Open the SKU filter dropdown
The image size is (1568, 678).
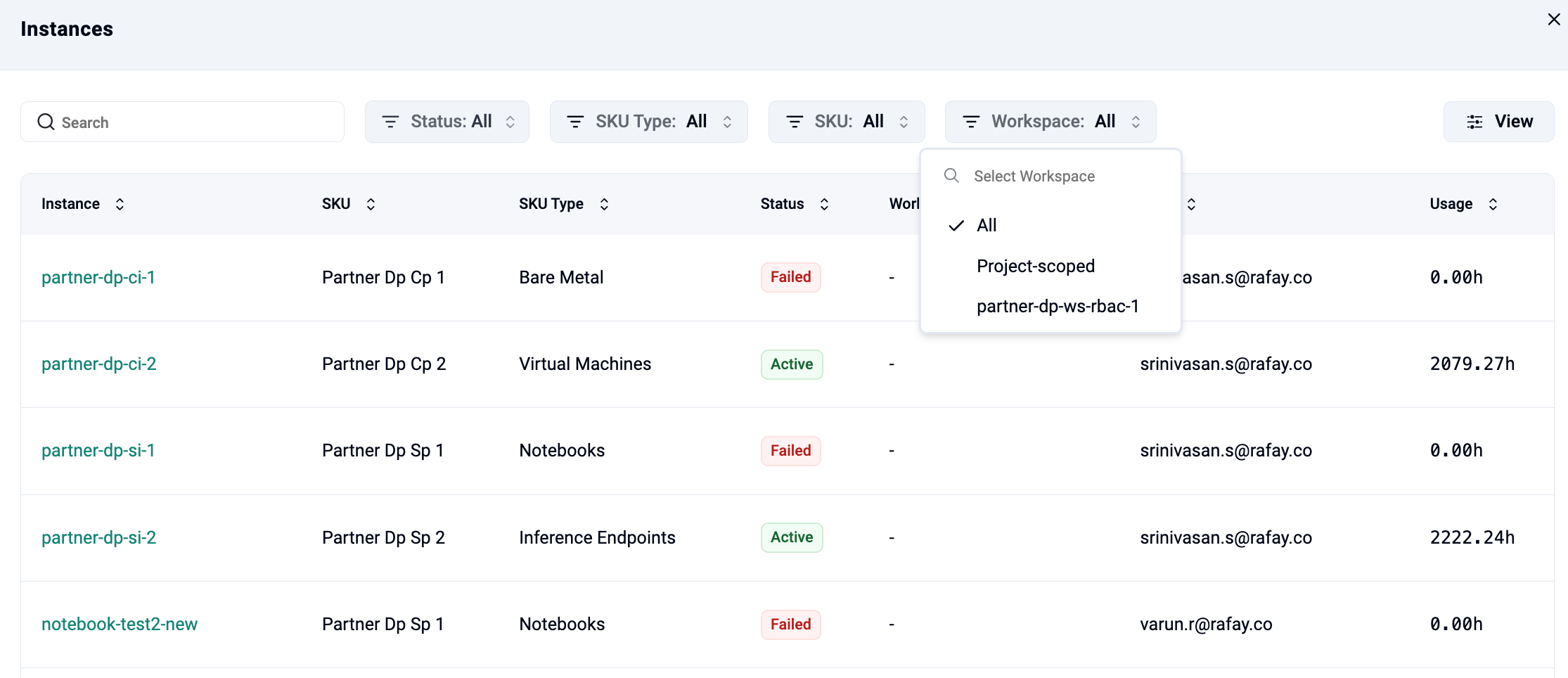pos(846,122)
